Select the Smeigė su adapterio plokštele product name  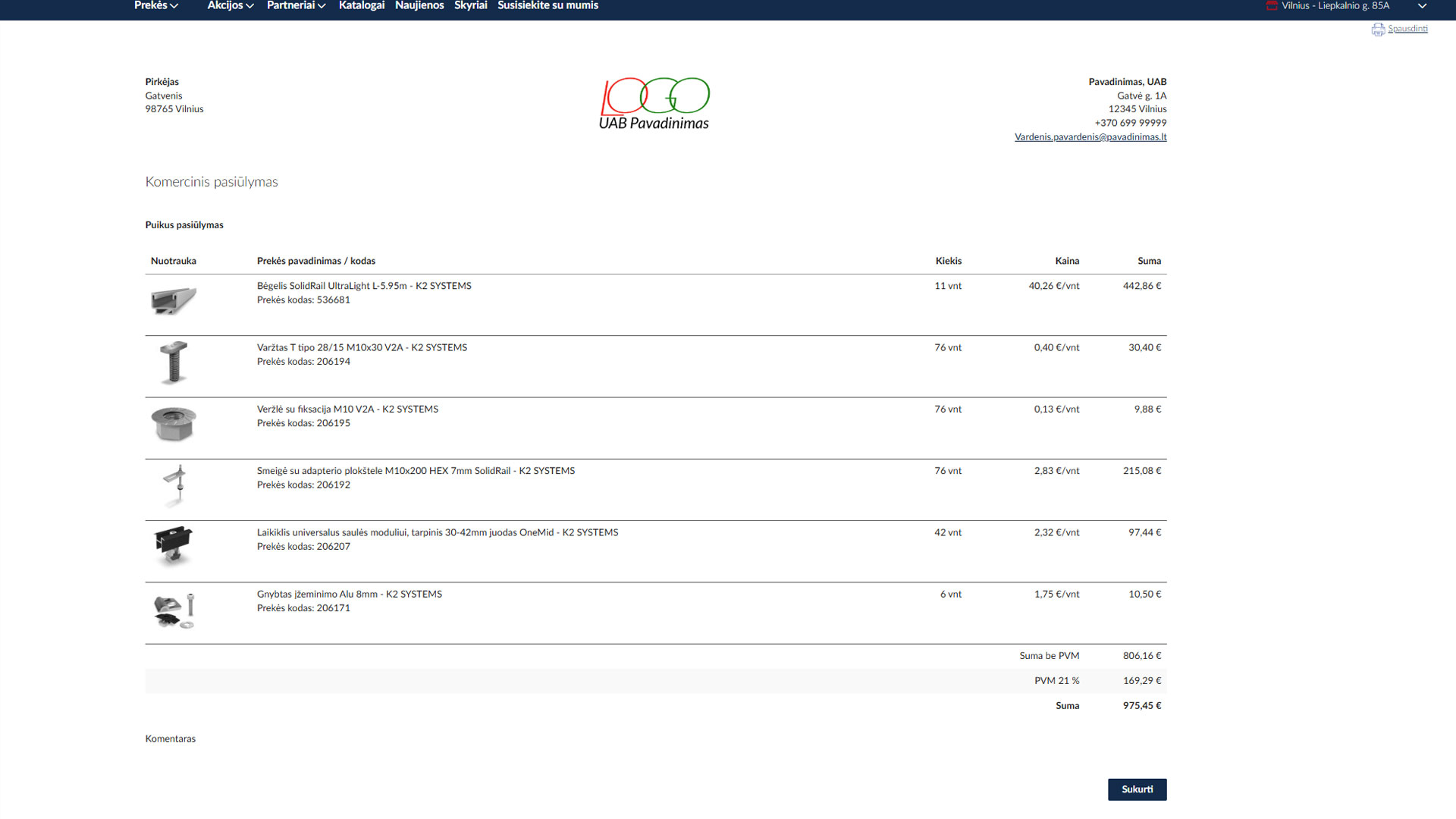(x=416, y=471)
